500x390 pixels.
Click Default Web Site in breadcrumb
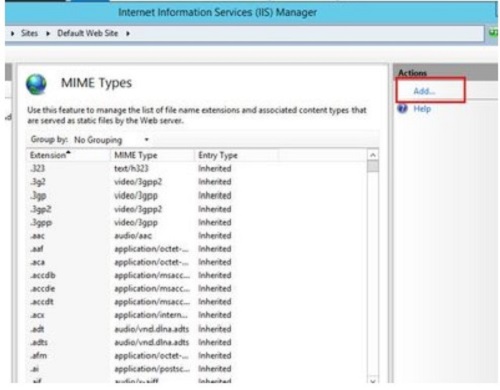point(88,33)
